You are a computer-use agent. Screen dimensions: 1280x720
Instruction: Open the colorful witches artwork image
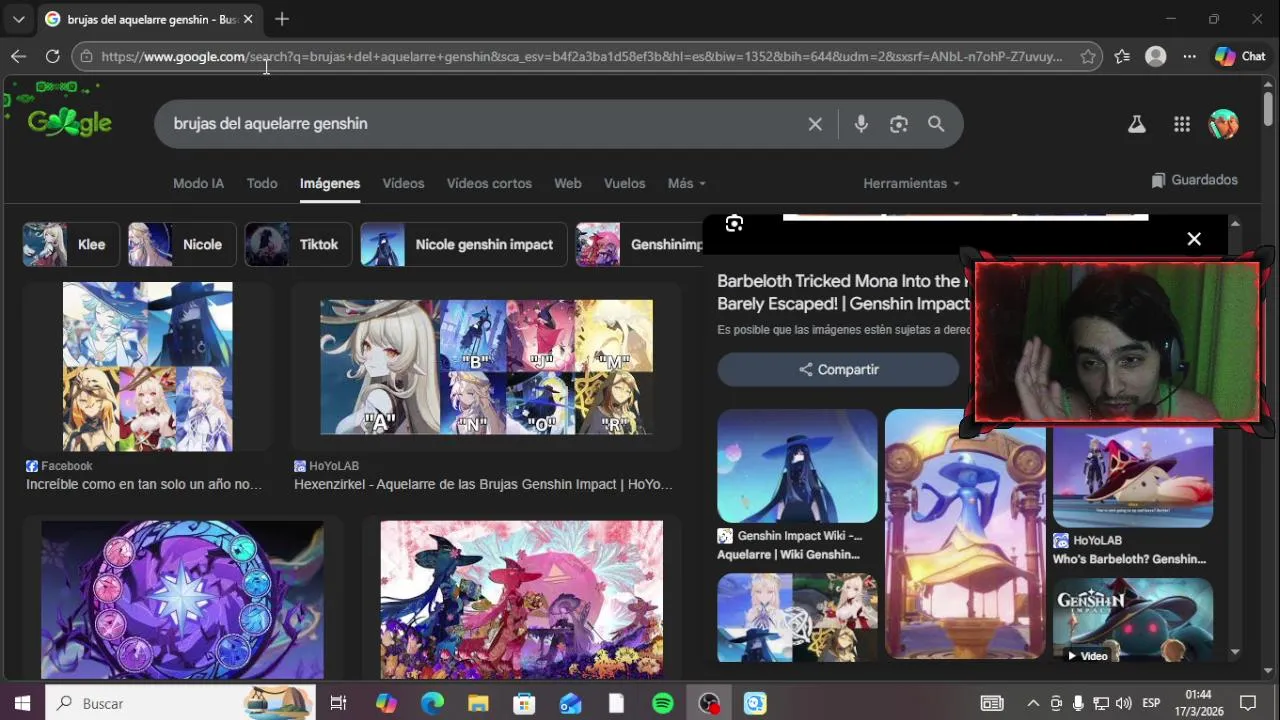(521, 599)
